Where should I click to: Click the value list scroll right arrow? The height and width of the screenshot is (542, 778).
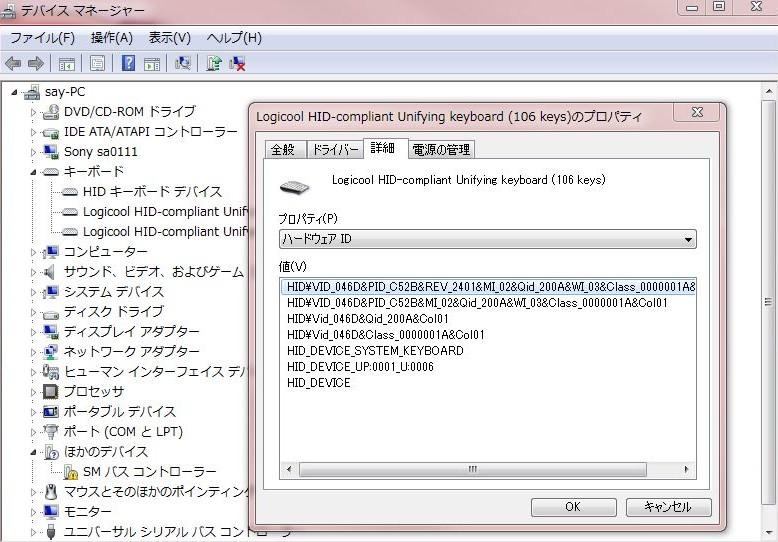(686, 469)
